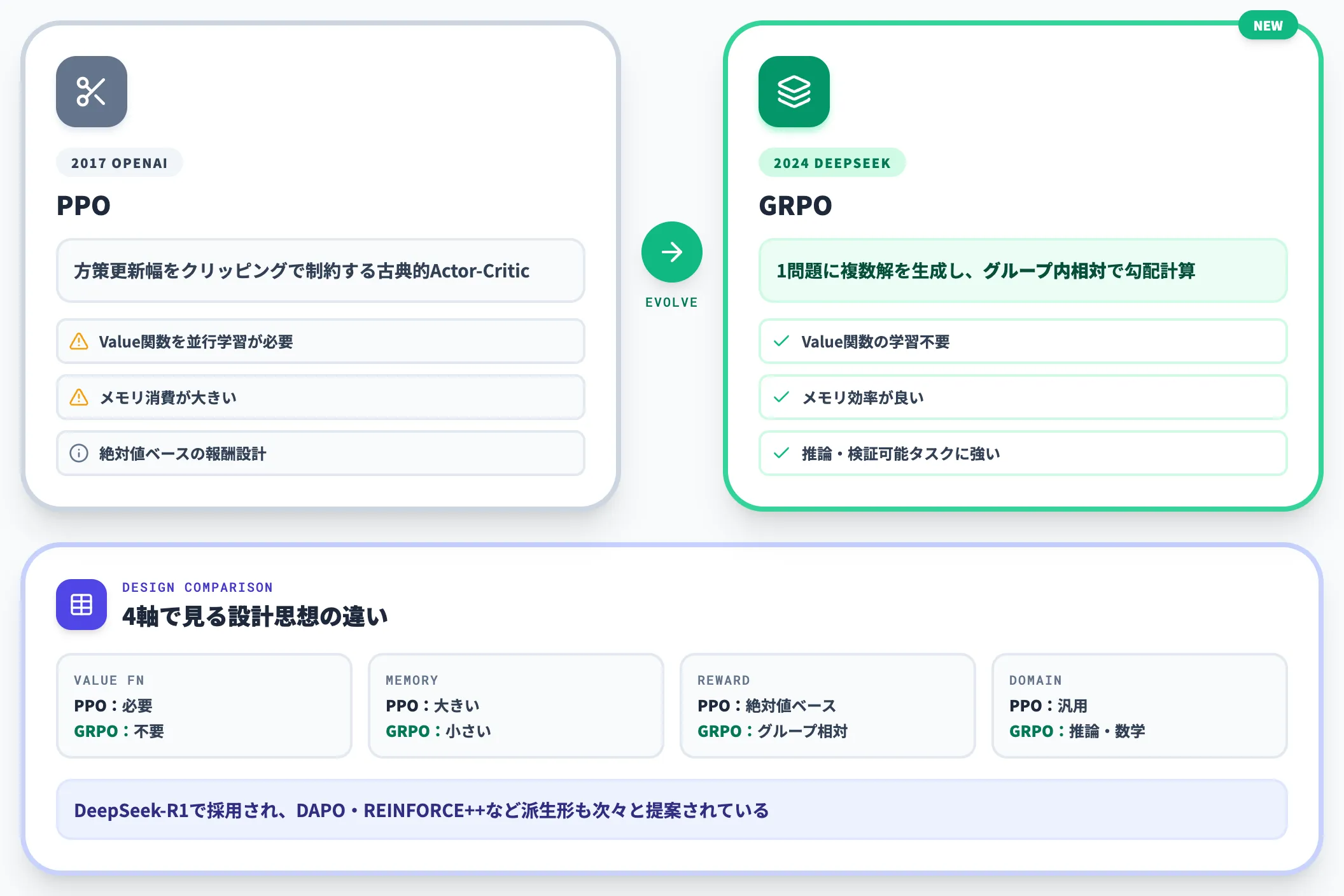Screen dimensions: 1344x896
Task: Click info icon beside 絶対値ベースの報酬設計
Action: tap(79, 454)
